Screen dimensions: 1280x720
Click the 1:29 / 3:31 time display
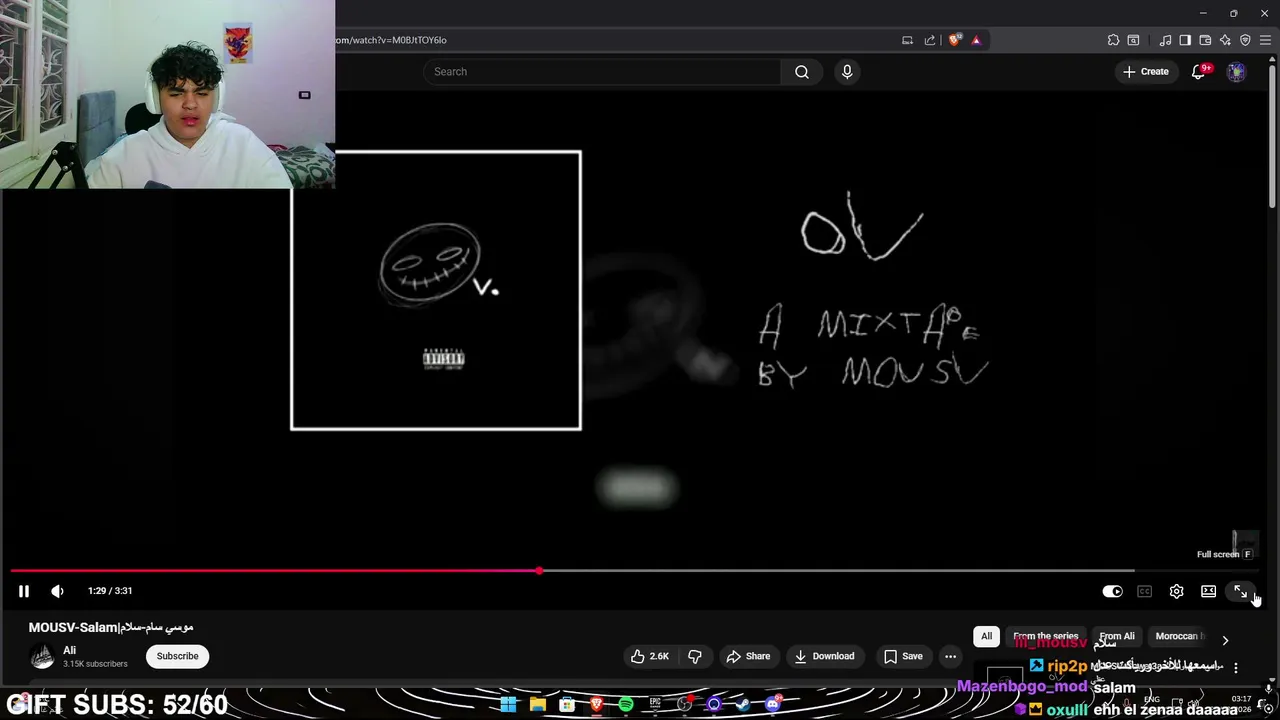[110, 591]
